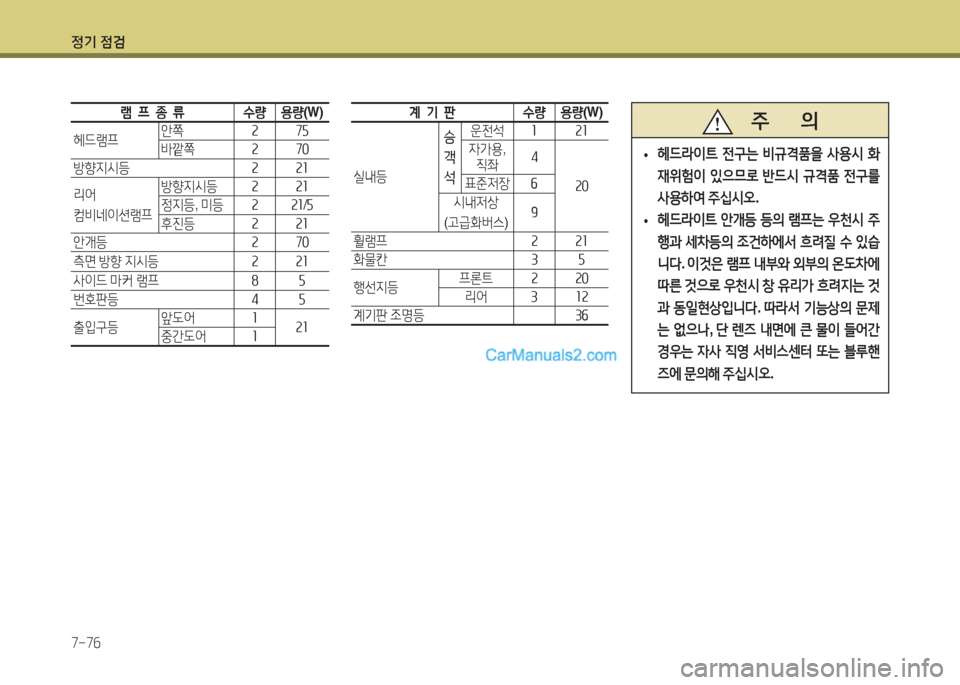Select the '자가용, 직좌' cell
960x685 pixels.
pos(487,157)
